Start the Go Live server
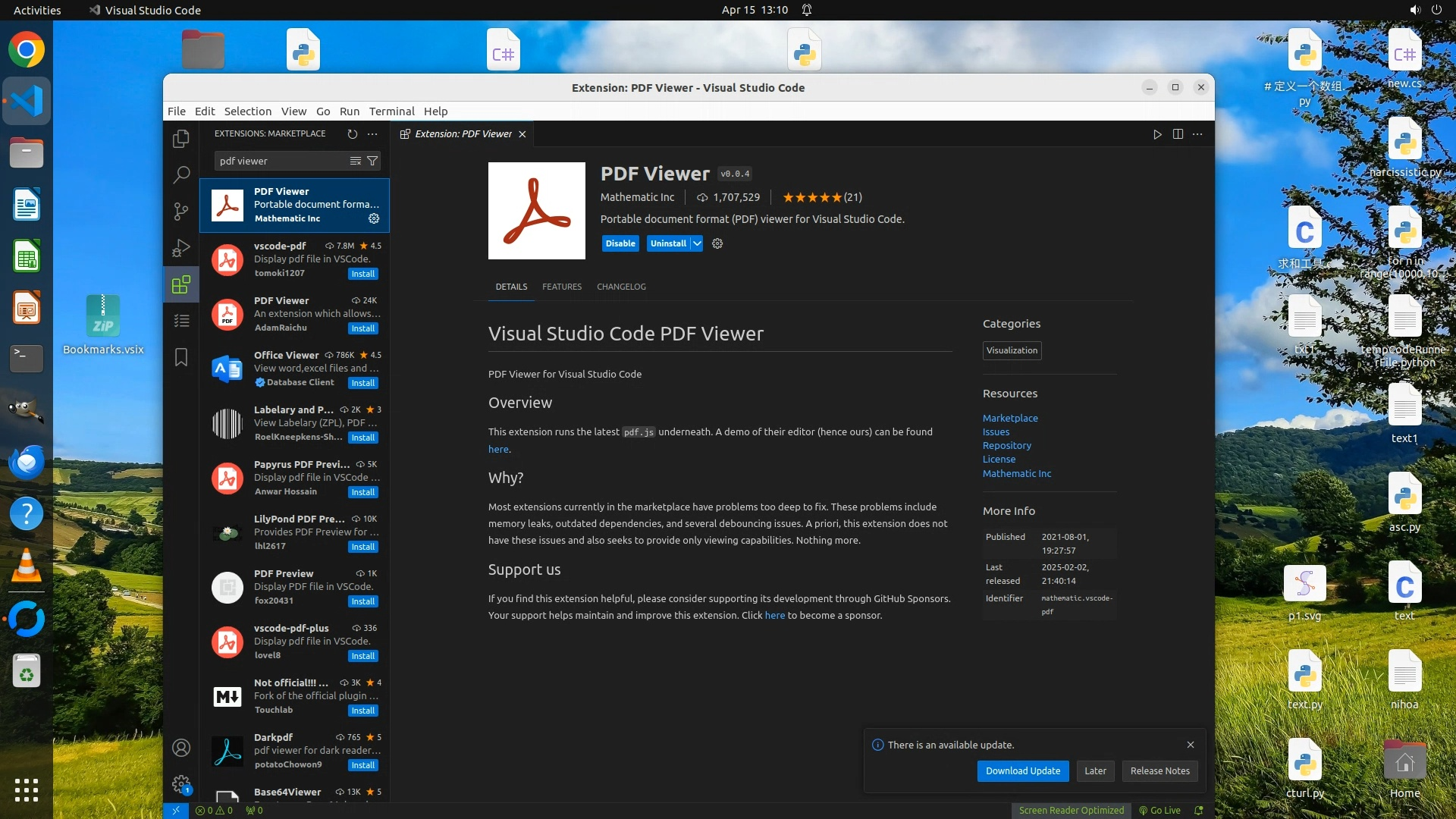Viewport: 1456px width, 819px height. point(1159,810)
